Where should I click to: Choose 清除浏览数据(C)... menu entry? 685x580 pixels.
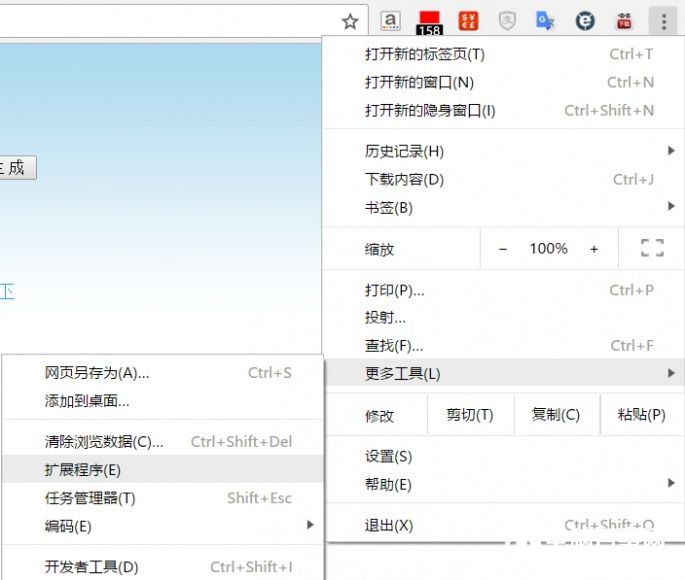coord(104,442)
